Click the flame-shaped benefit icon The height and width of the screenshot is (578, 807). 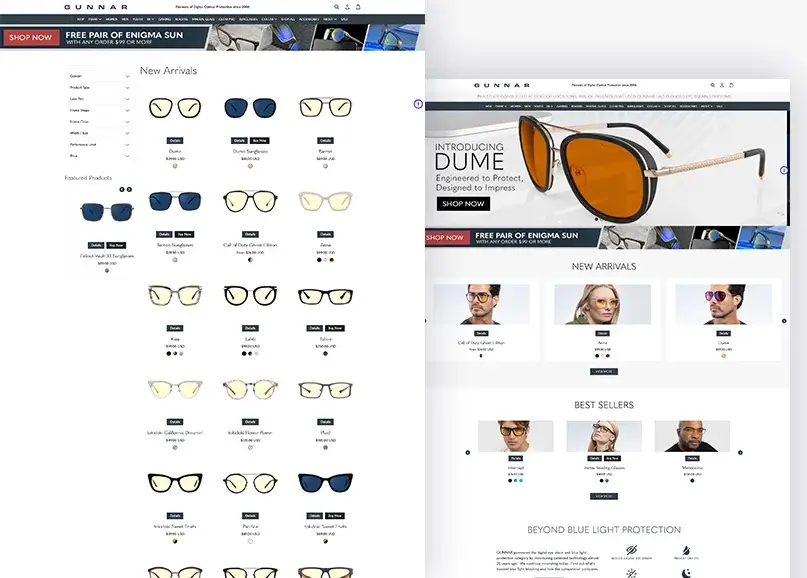686,550
